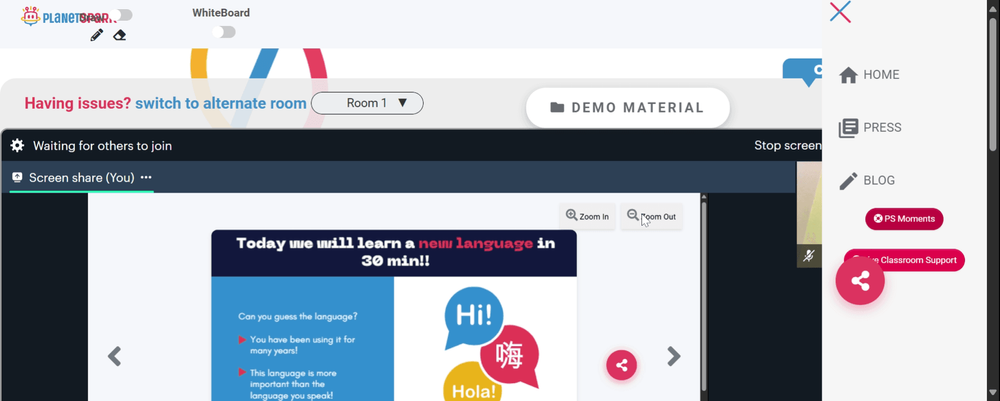Select the eraser tool

point(119,35)
